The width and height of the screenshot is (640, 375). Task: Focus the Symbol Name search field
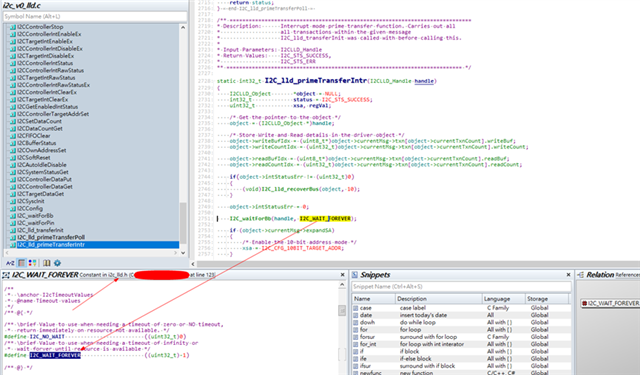[x=95, y=17]
